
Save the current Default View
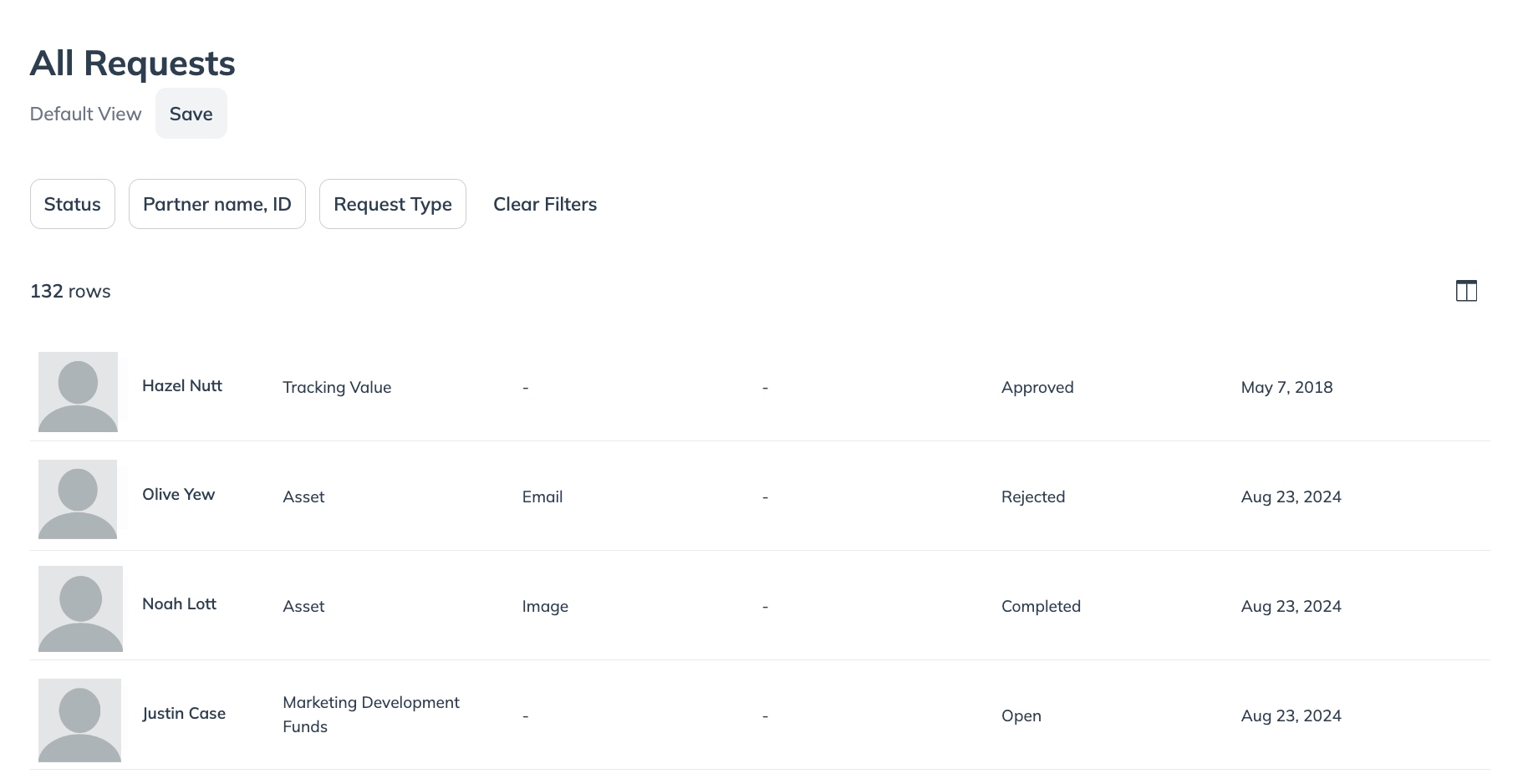click(x=191, y=114)
